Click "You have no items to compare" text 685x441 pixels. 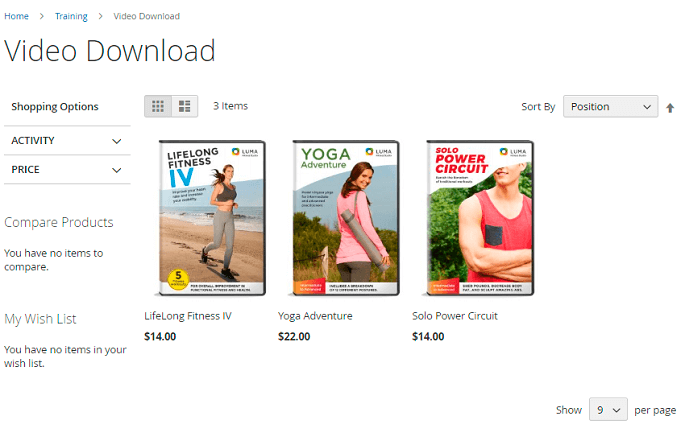point(53,260)
